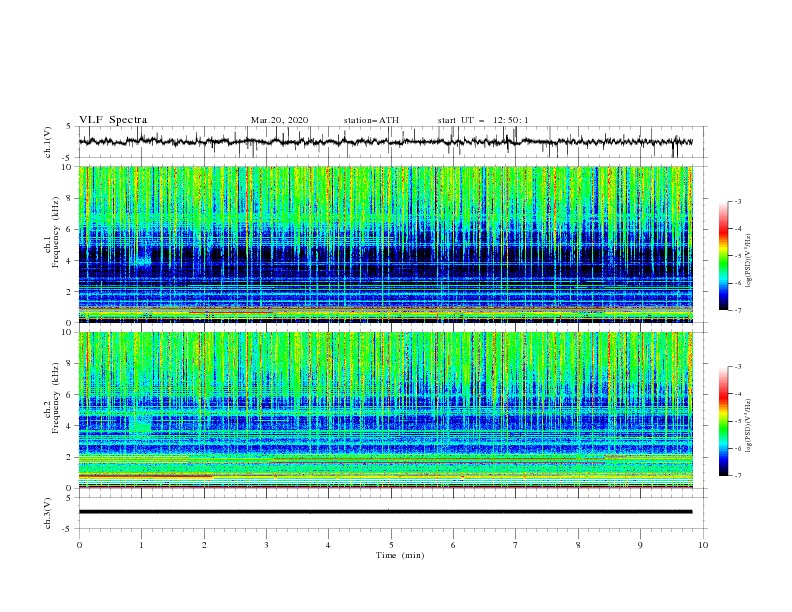Click the 'ch.3(V)' axis label
The width and height of the screenshot is (792, 612).
point(48,513)
